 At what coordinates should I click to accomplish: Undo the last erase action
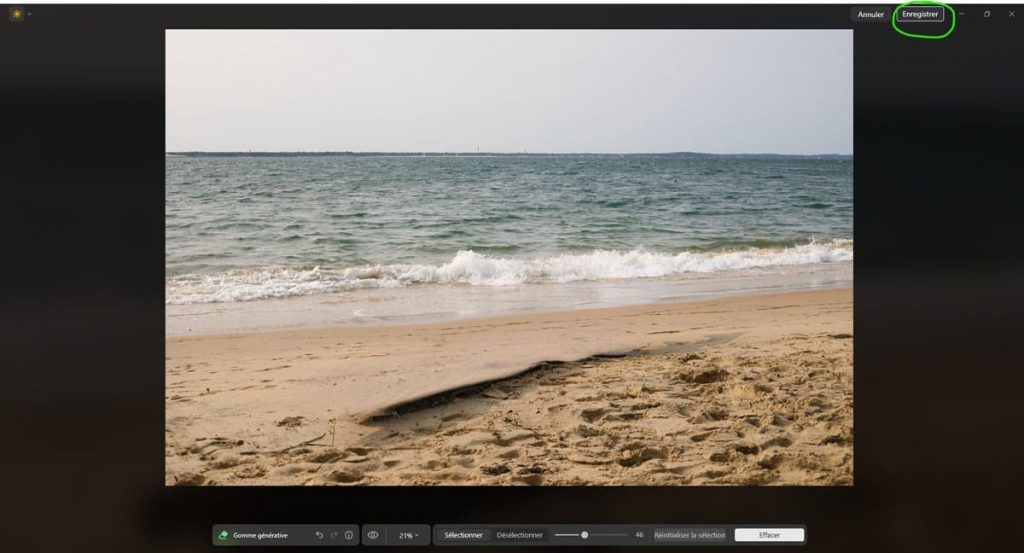319,535
